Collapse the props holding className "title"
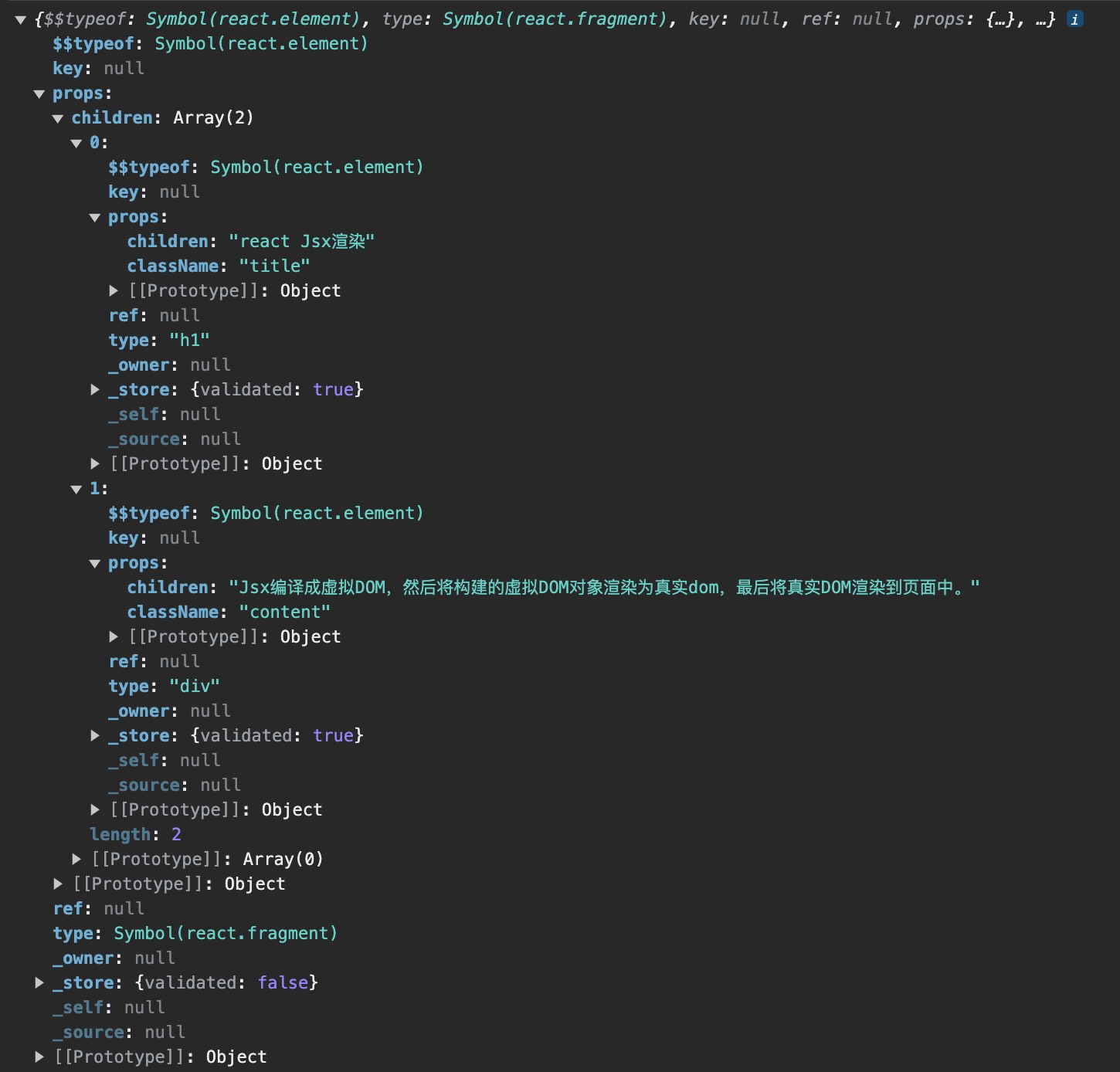This screenshot has width=1120, height=1072. click(95, 218)
